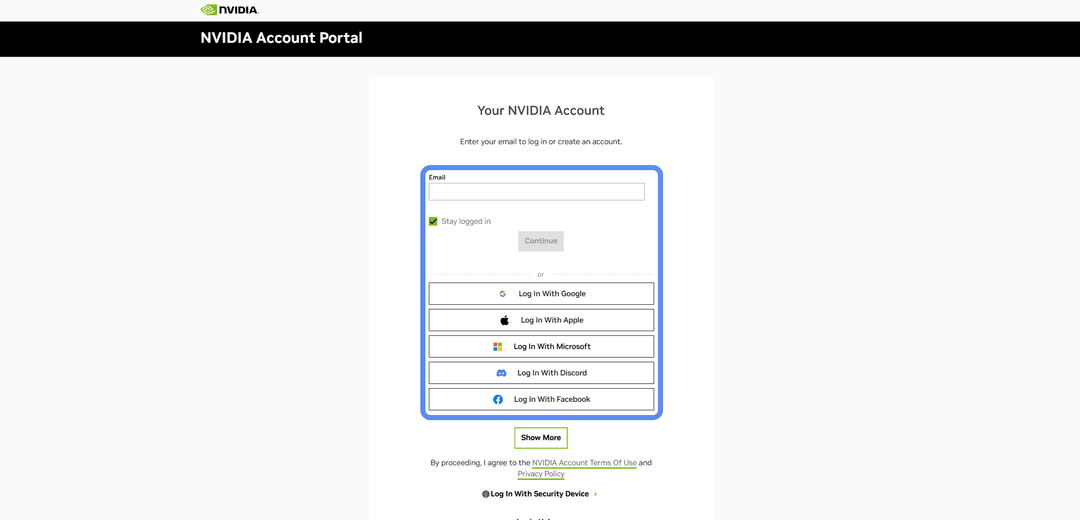Viewport: 1080px width, 520px height.
Task: Click chevron arrow beside Security Device
Action: 596,494
